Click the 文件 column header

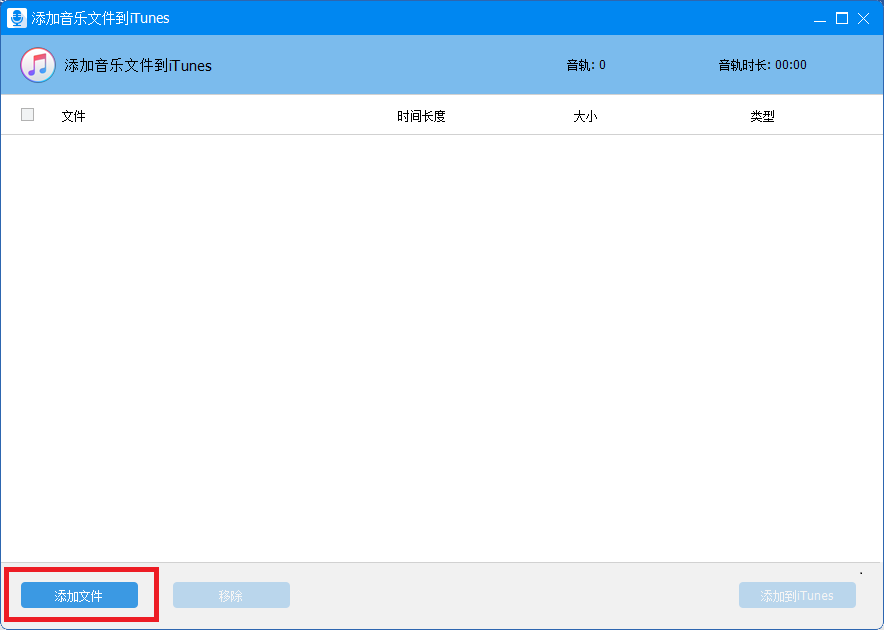(x=73, y=116)
